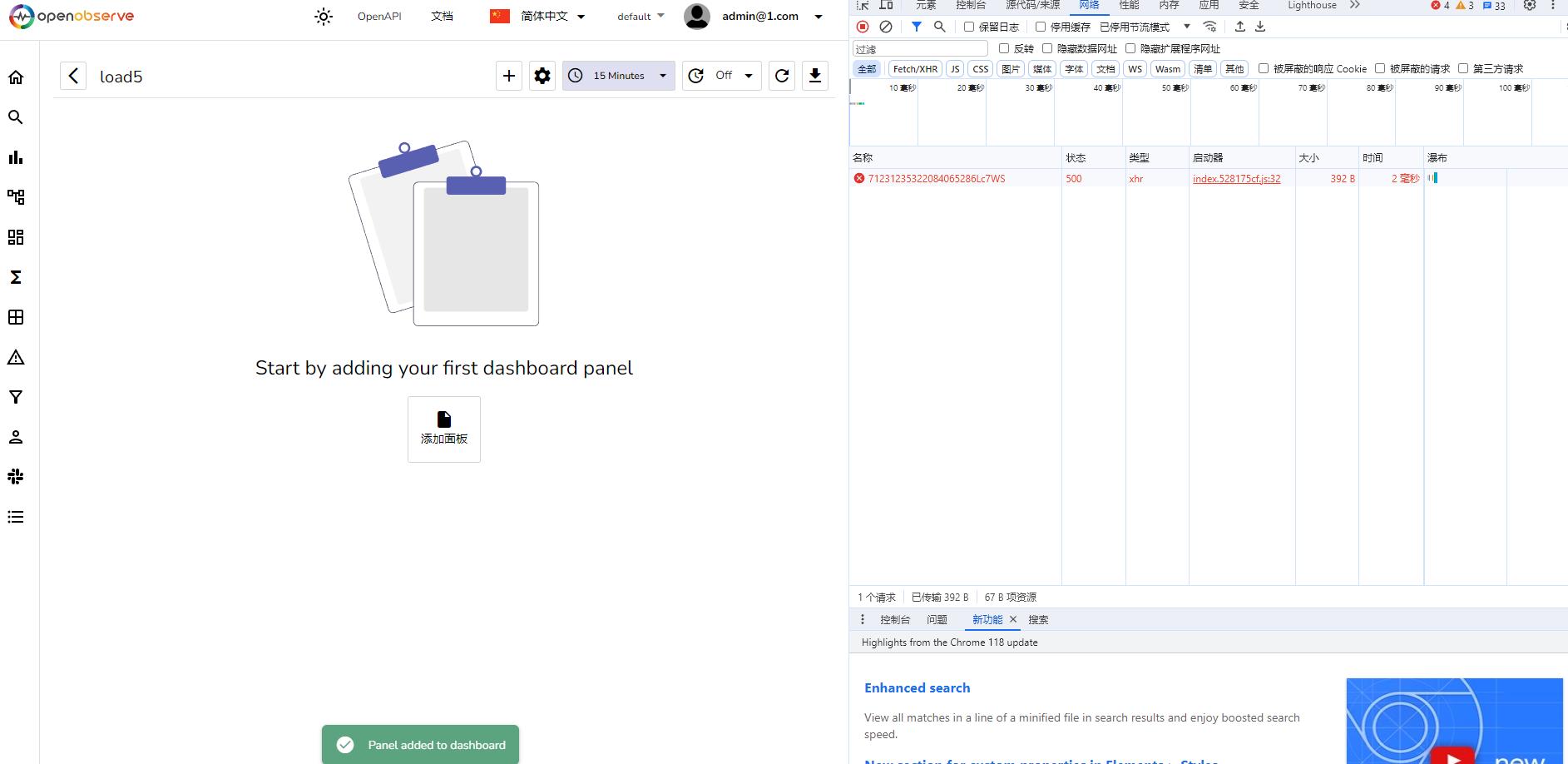Click the Slack sidebar icon
Viewport: 1568px width, 764px height.
click(16, 476)
